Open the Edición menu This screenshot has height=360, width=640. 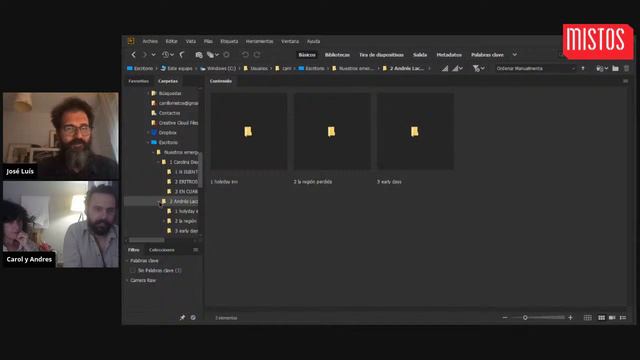coord(171,41)
